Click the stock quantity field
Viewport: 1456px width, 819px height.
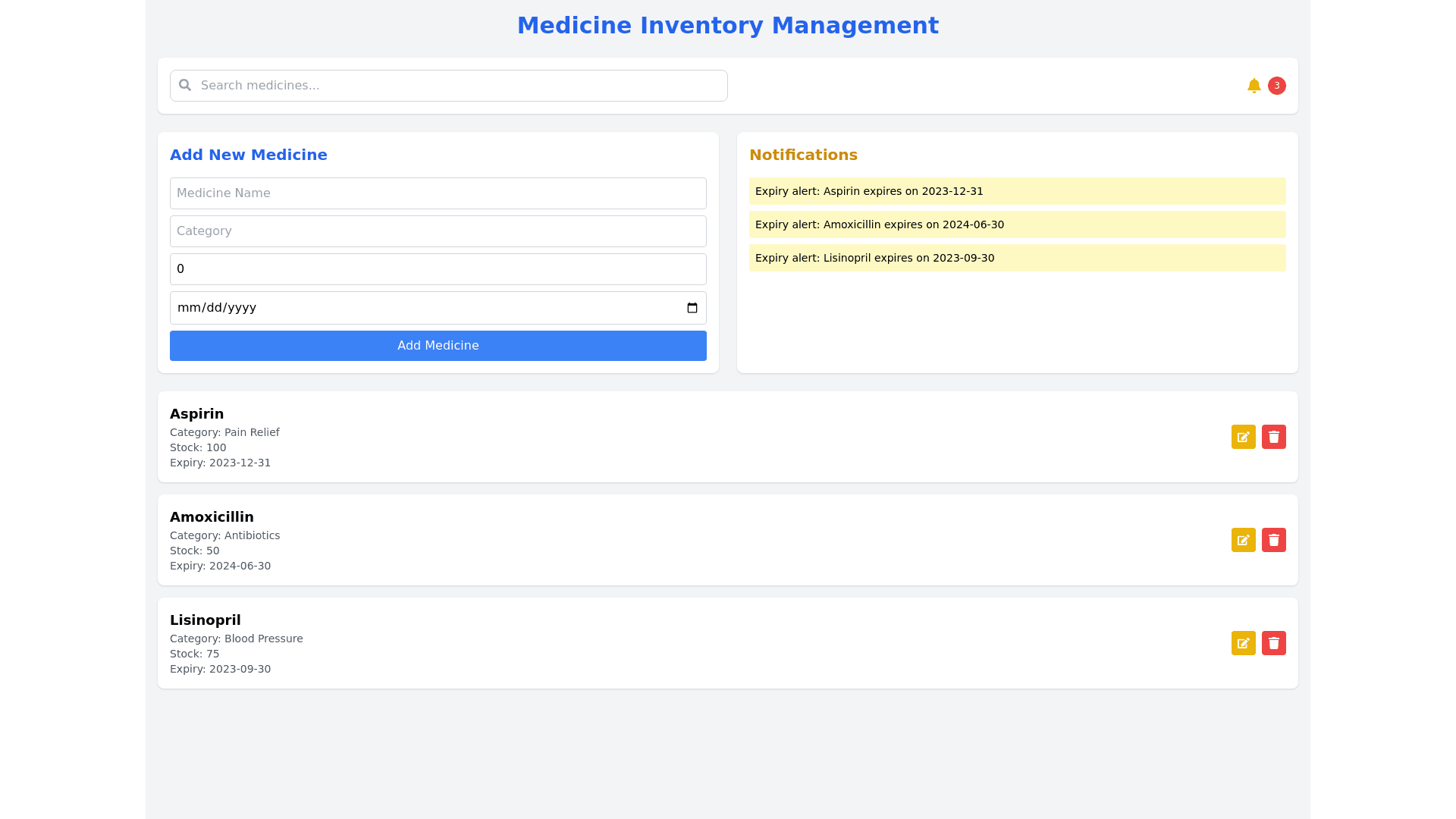click(x=438, y=269)
